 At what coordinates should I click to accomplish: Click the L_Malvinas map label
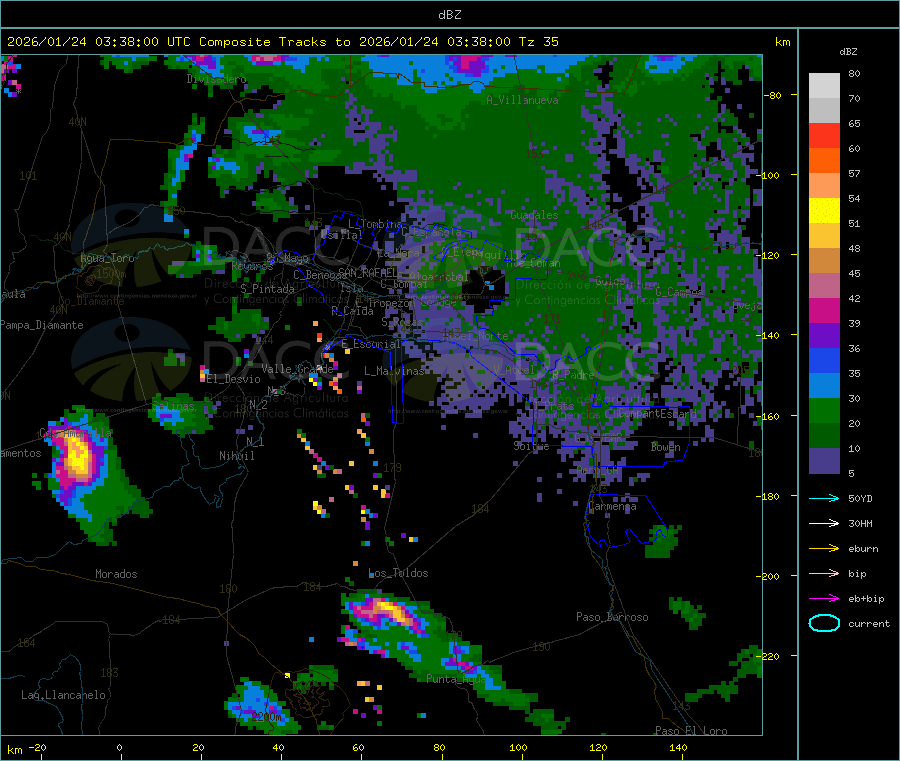(394, 371)
